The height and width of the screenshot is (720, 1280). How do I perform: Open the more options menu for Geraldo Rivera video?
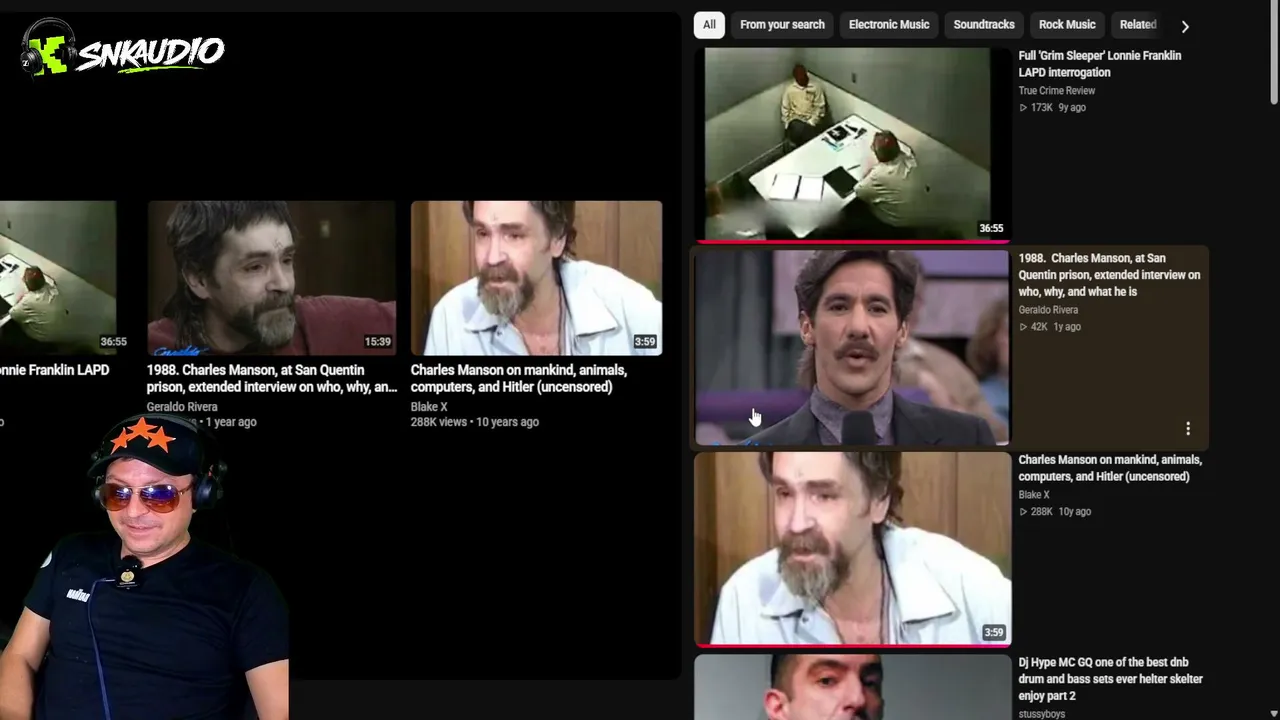[x=1188, y=428]
